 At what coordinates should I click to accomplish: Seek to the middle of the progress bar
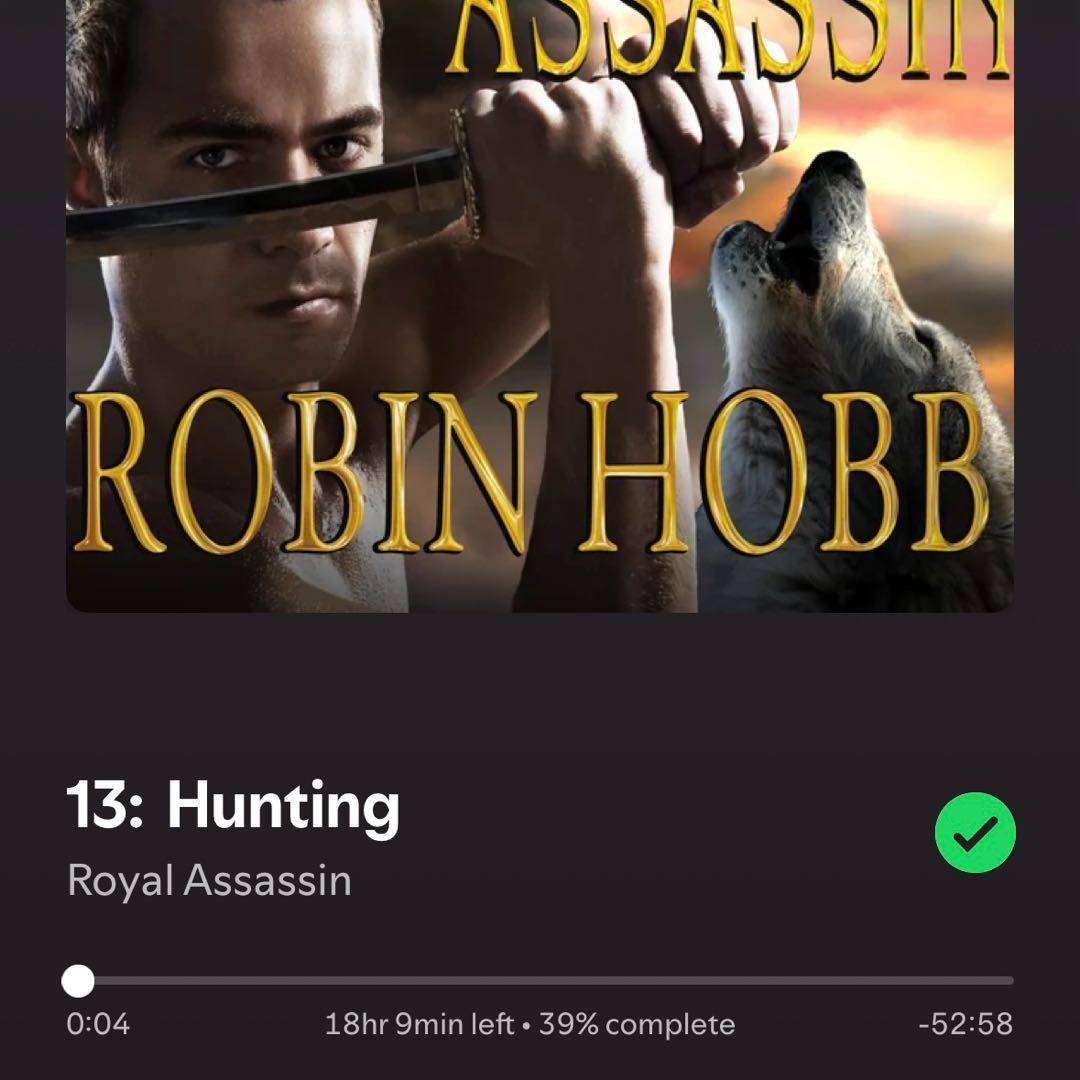tap(540, 981)
